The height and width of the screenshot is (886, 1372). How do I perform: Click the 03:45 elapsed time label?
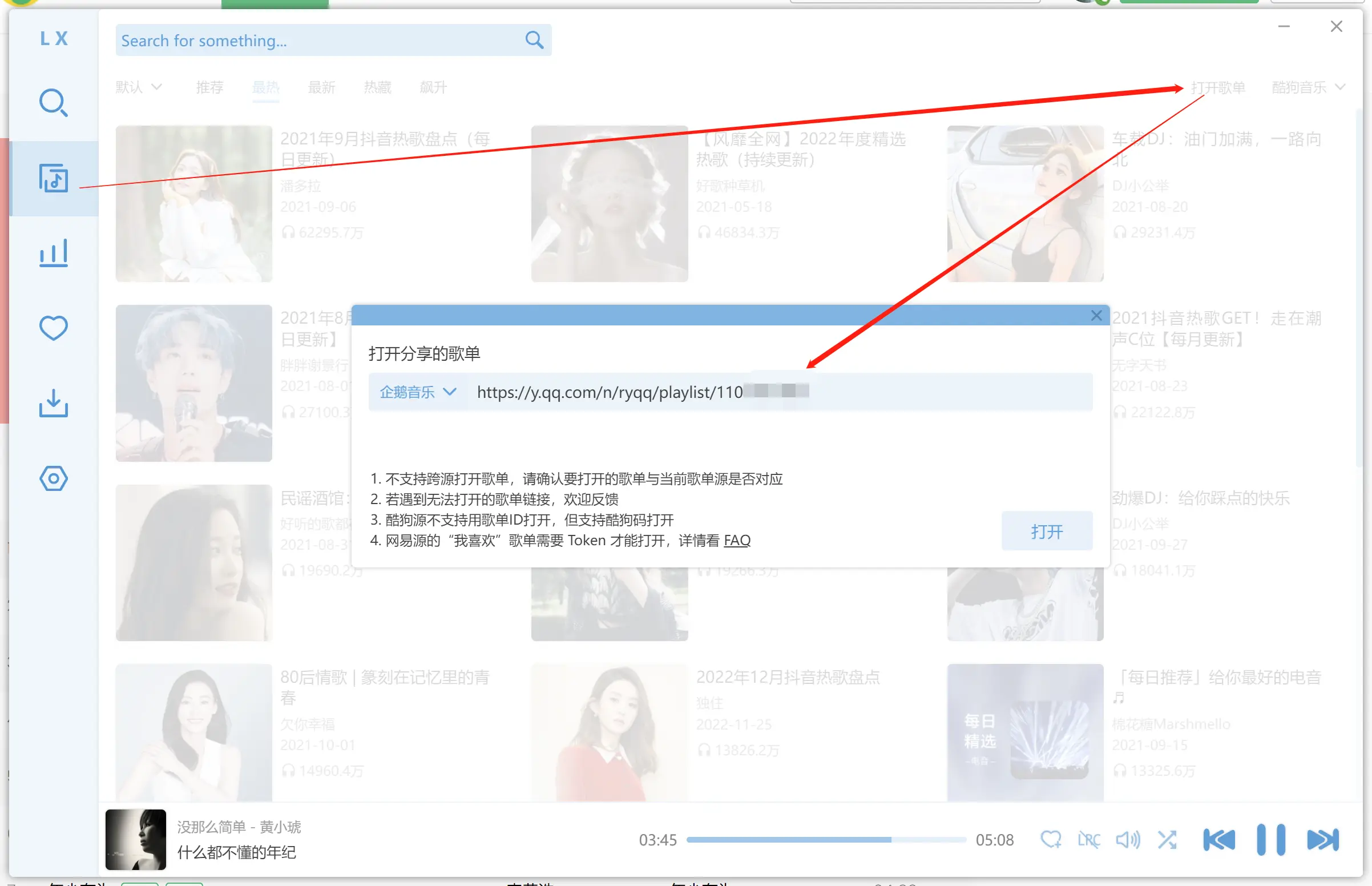[x=658, y=839]
